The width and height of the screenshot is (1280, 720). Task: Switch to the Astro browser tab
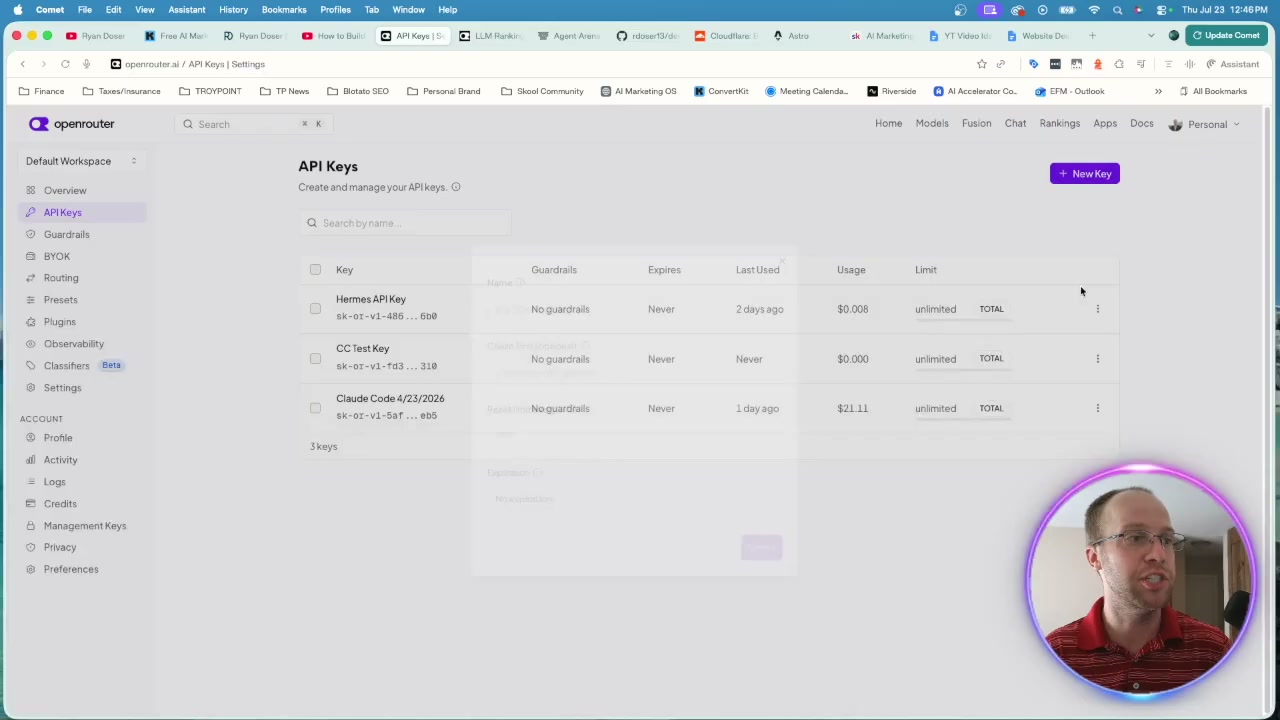click(798, 36)
